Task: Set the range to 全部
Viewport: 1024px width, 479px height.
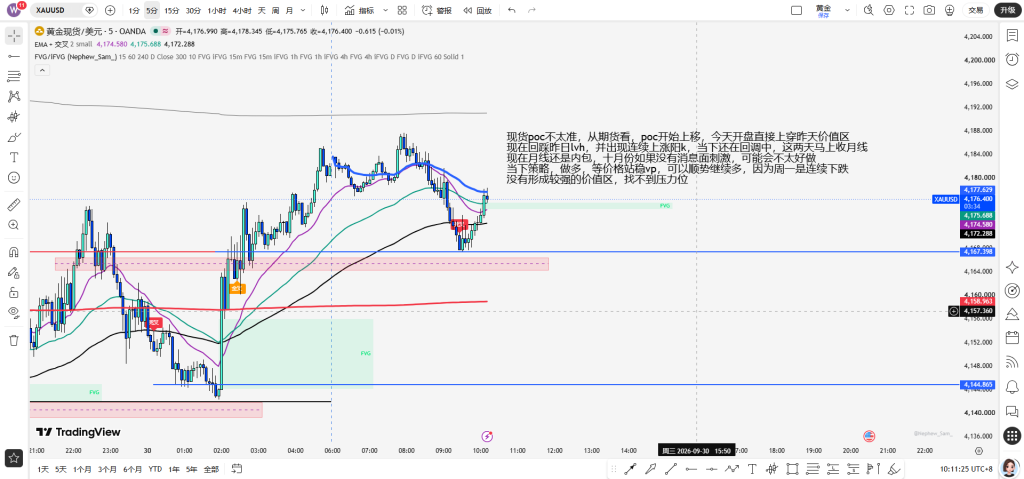Action: [211, 469]
